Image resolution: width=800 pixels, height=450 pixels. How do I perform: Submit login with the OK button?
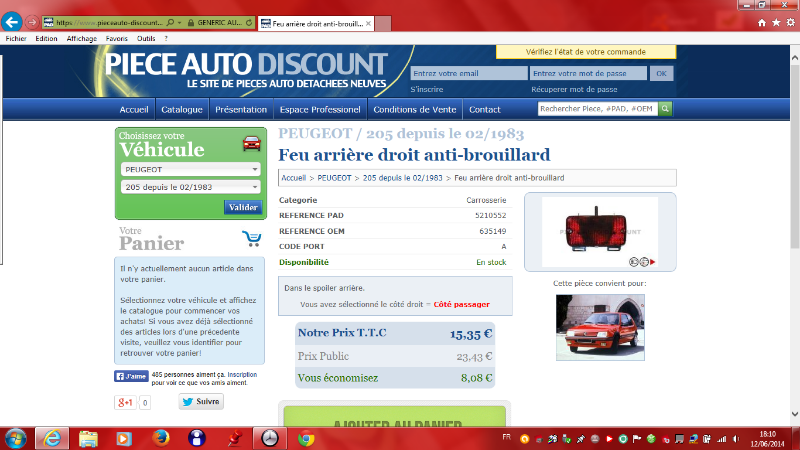661,73
